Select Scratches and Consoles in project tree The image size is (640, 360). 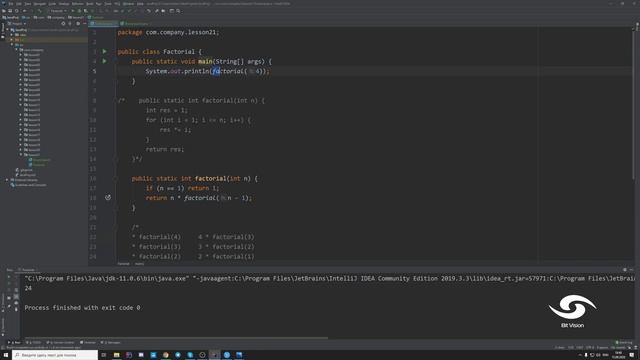click(29, 185)
